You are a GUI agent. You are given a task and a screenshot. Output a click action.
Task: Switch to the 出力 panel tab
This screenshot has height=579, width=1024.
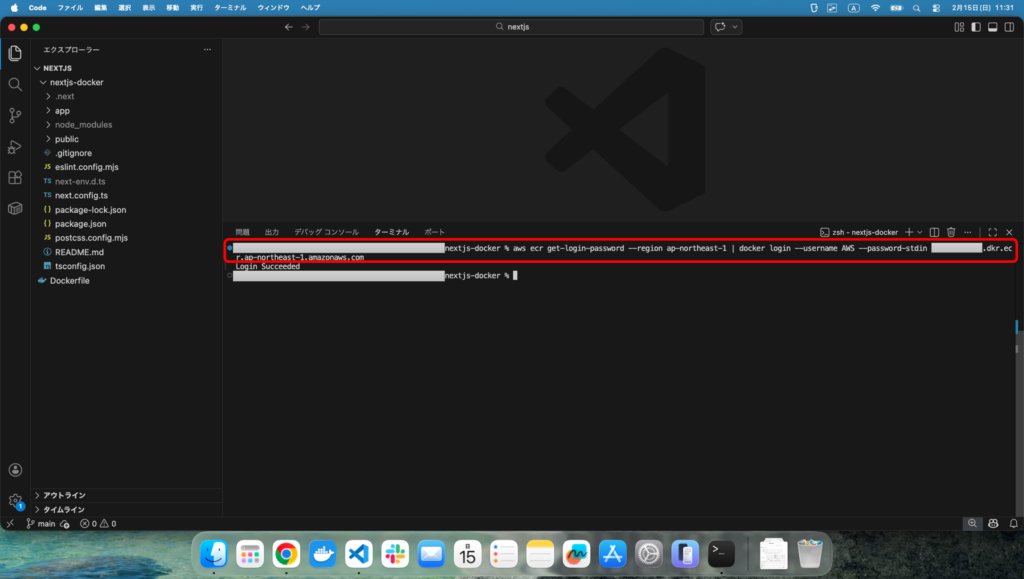[272, 232]
